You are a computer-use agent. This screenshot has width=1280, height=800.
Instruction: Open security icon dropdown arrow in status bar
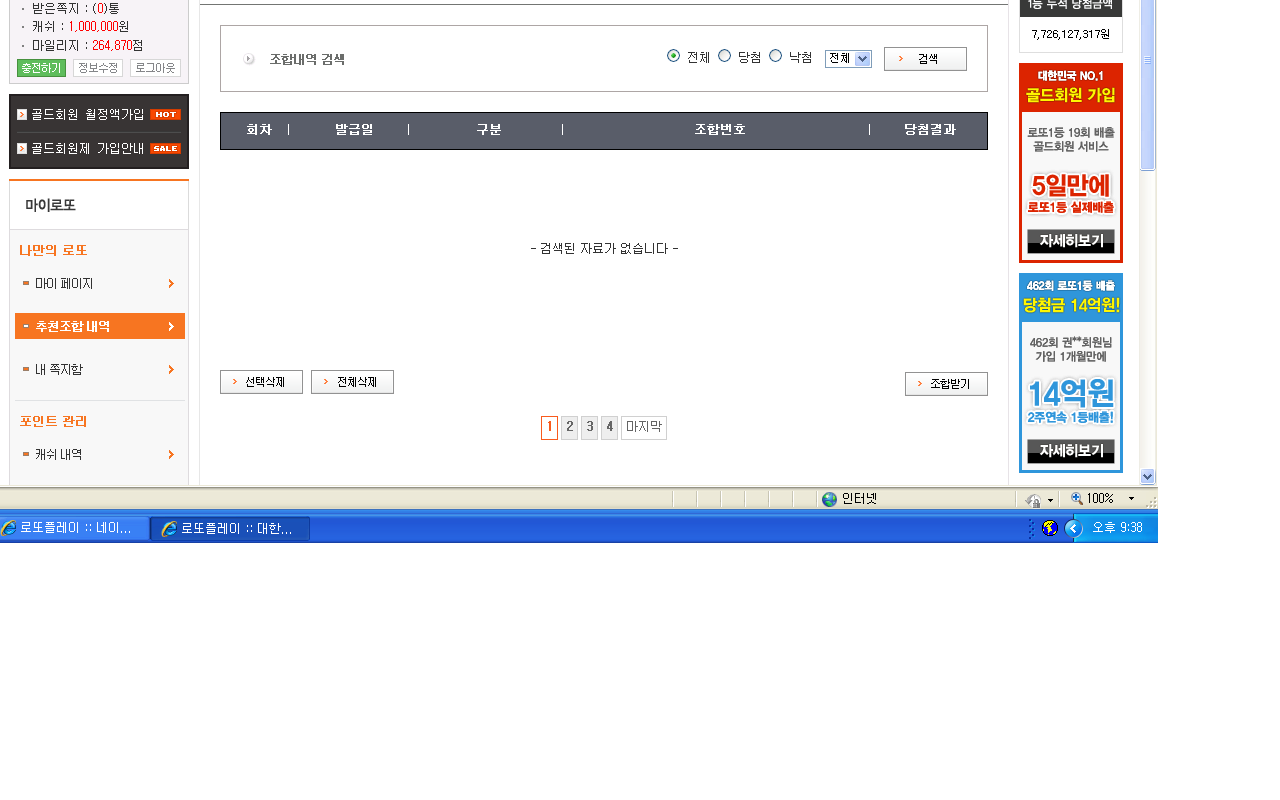pos(1050,500)
